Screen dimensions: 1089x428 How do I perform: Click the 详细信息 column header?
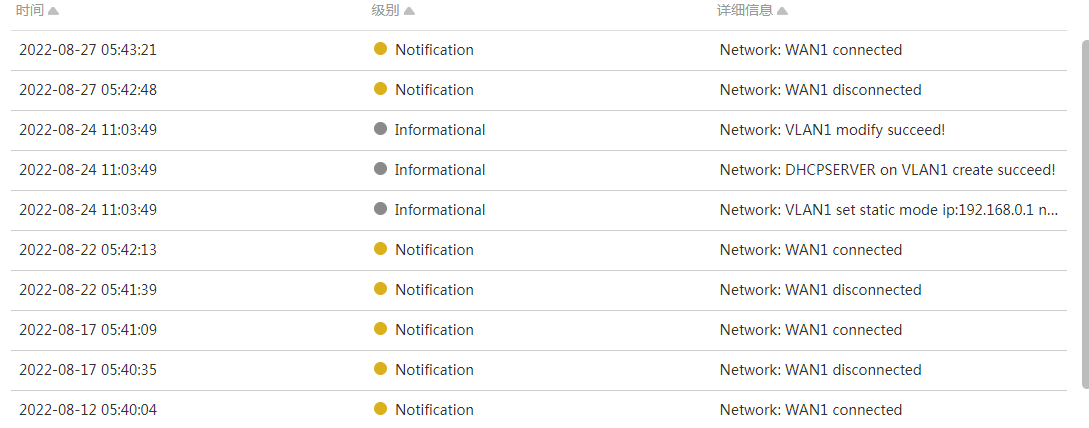[745, 10]
